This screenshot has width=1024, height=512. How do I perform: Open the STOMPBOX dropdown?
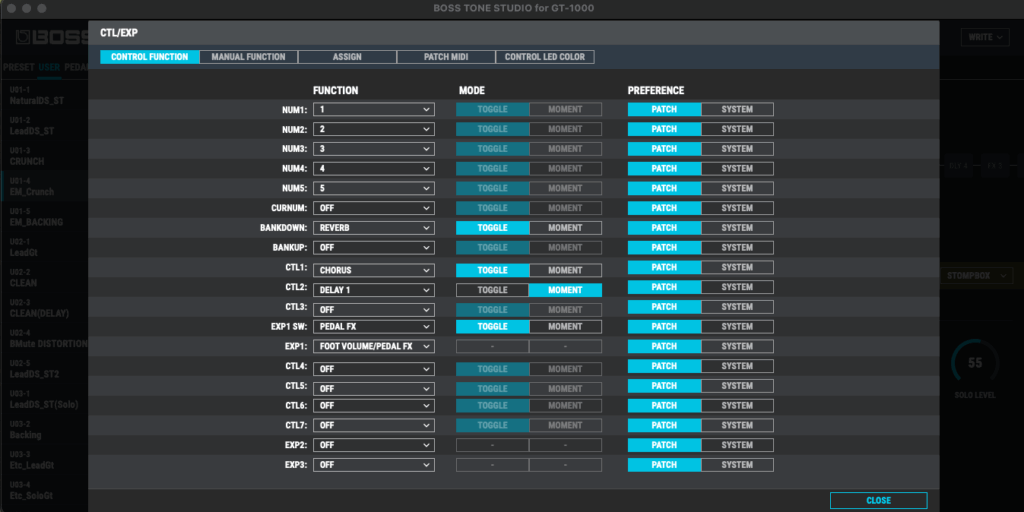[976, 276]
